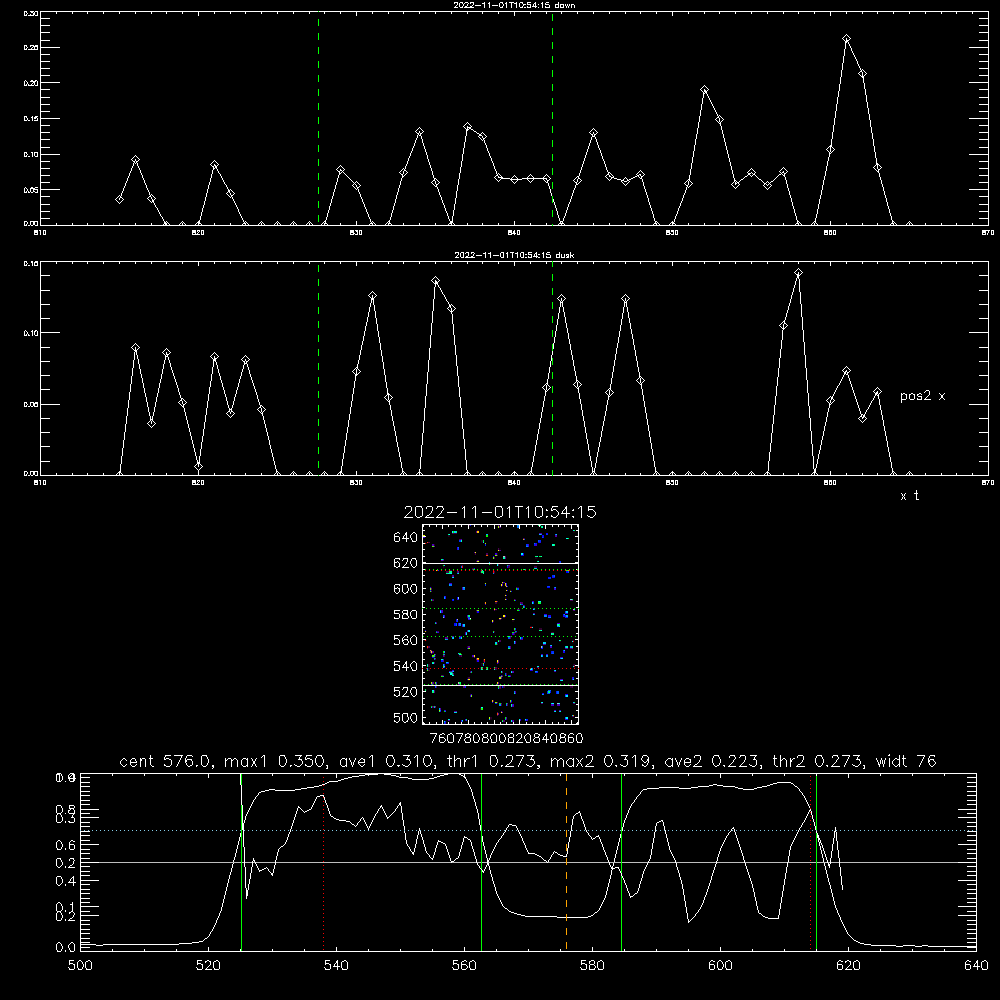Click x-axis label 600 on bottom plot
Image resolution: width=1000 pixels, height=1000 pixels.
point(720,966)
